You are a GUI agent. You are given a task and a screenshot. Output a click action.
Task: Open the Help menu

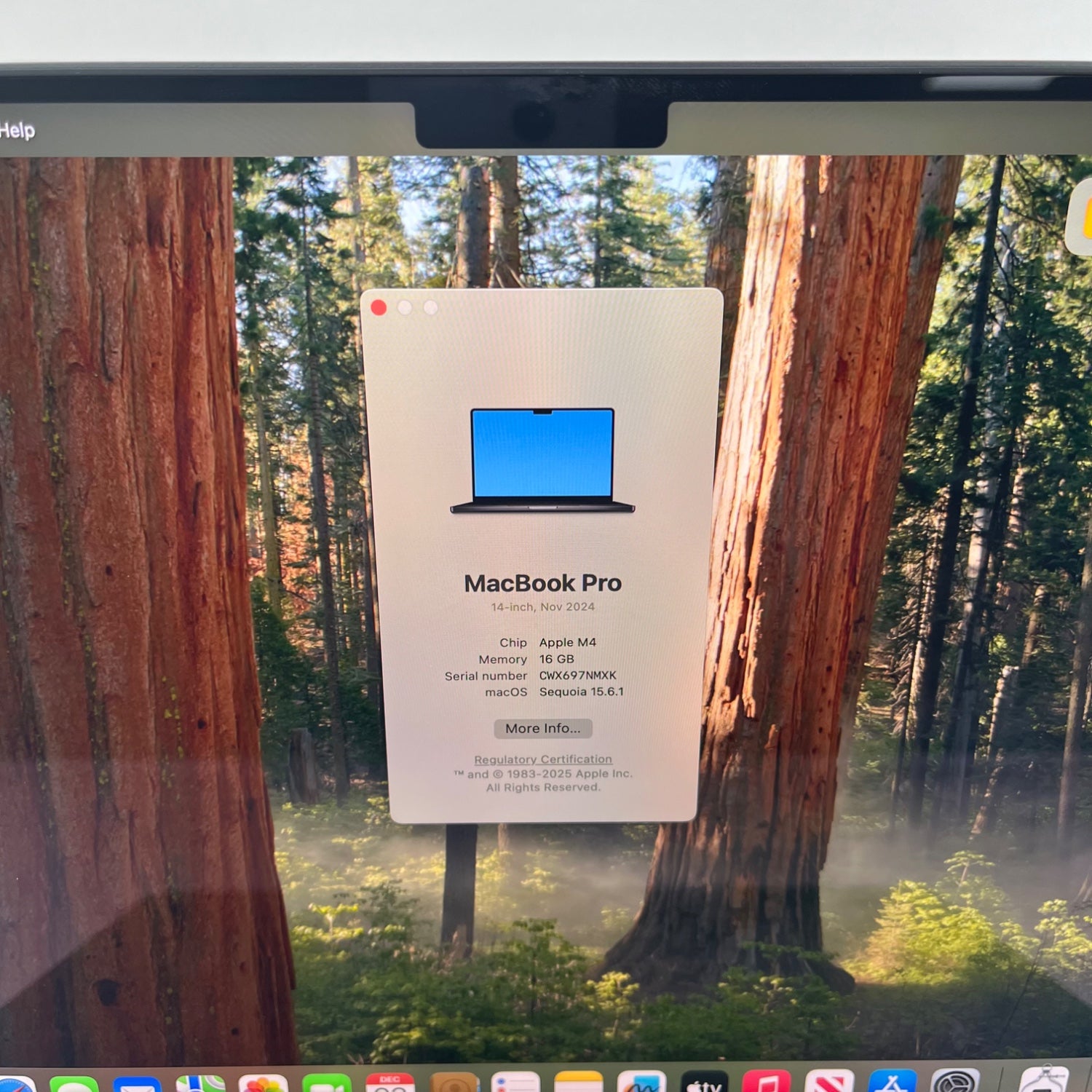click(17, 130)
